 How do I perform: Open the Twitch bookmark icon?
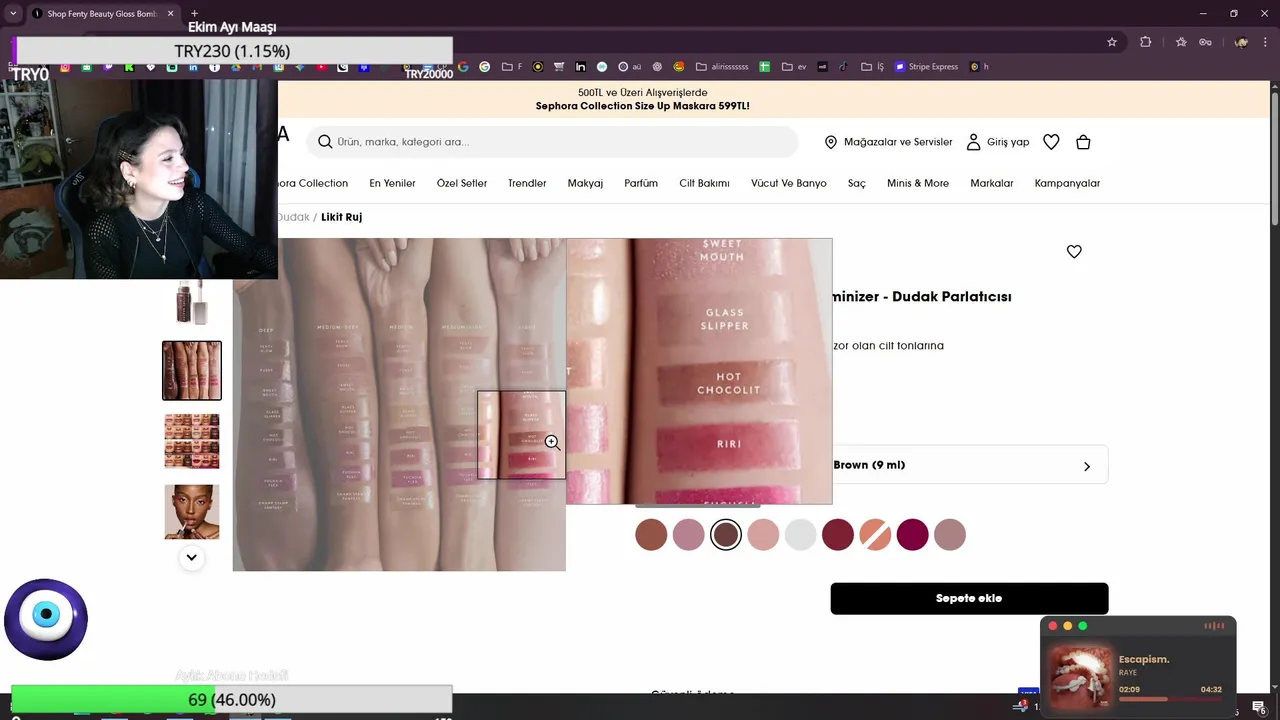point(108,67)
